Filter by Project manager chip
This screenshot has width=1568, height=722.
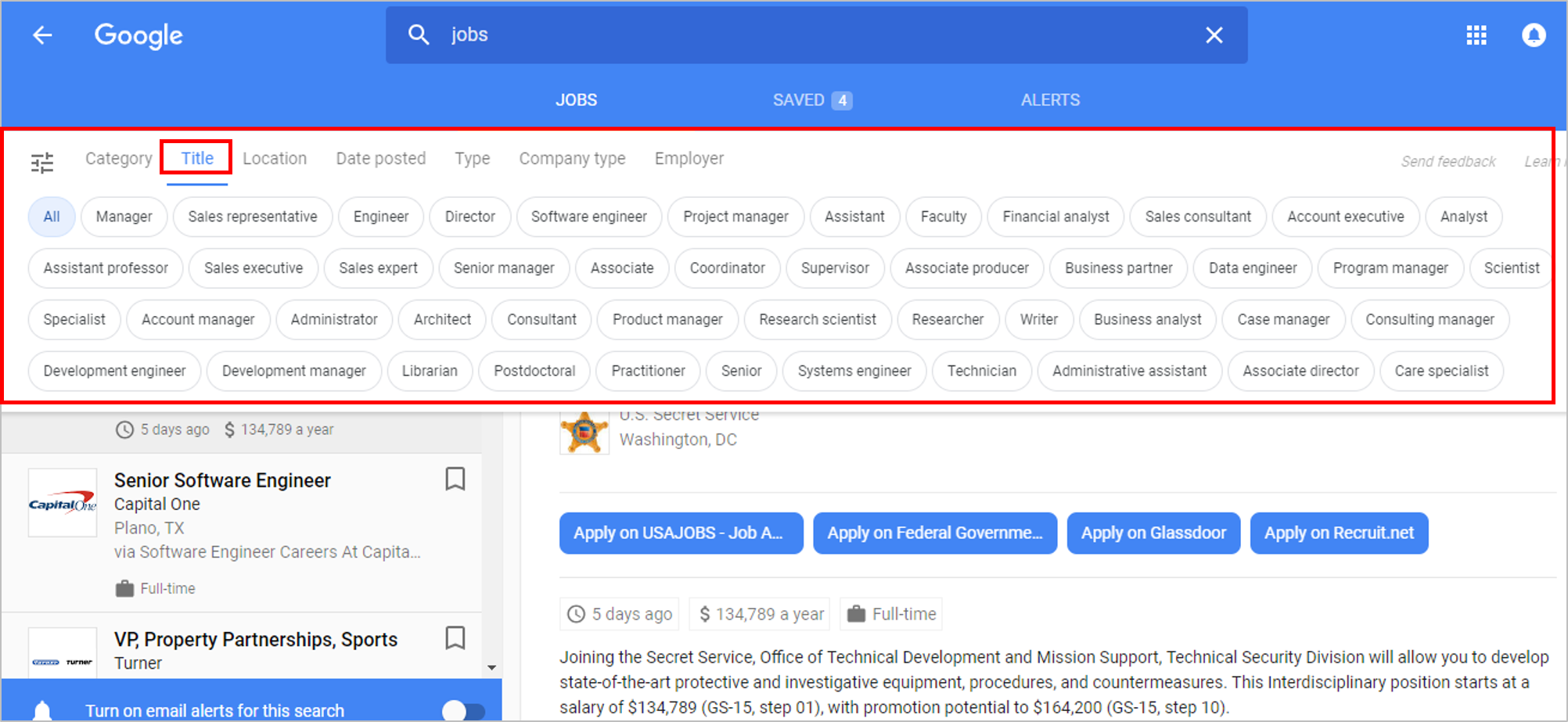[735, 217]
